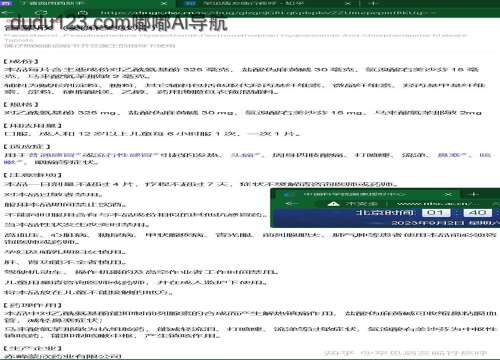The height and width of the screenshot is (360, 500).
Task: Add a tab in the overlay browser window
Action: (473, 194)
